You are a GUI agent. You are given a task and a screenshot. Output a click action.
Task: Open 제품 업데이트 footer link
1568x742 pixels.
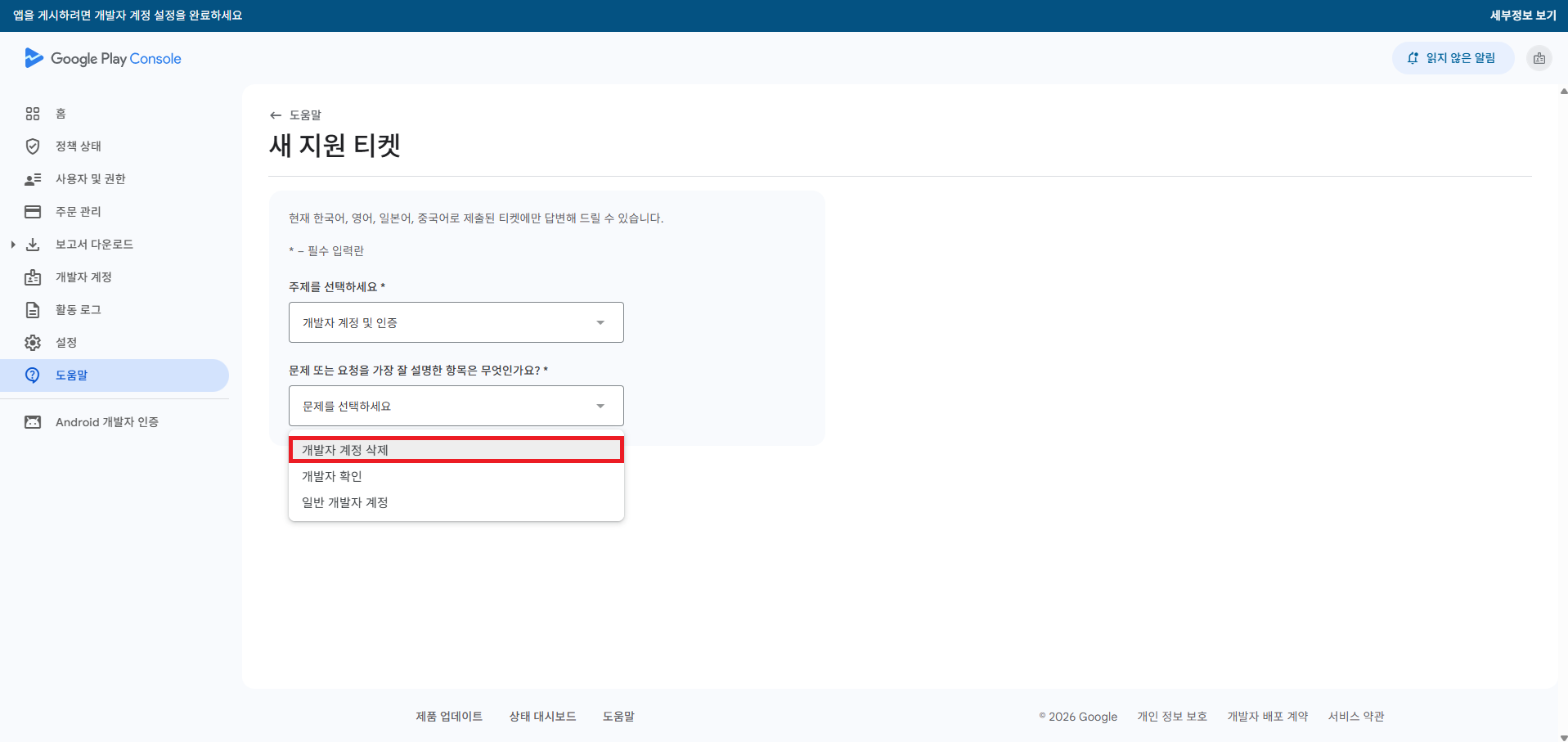(449, 717)
